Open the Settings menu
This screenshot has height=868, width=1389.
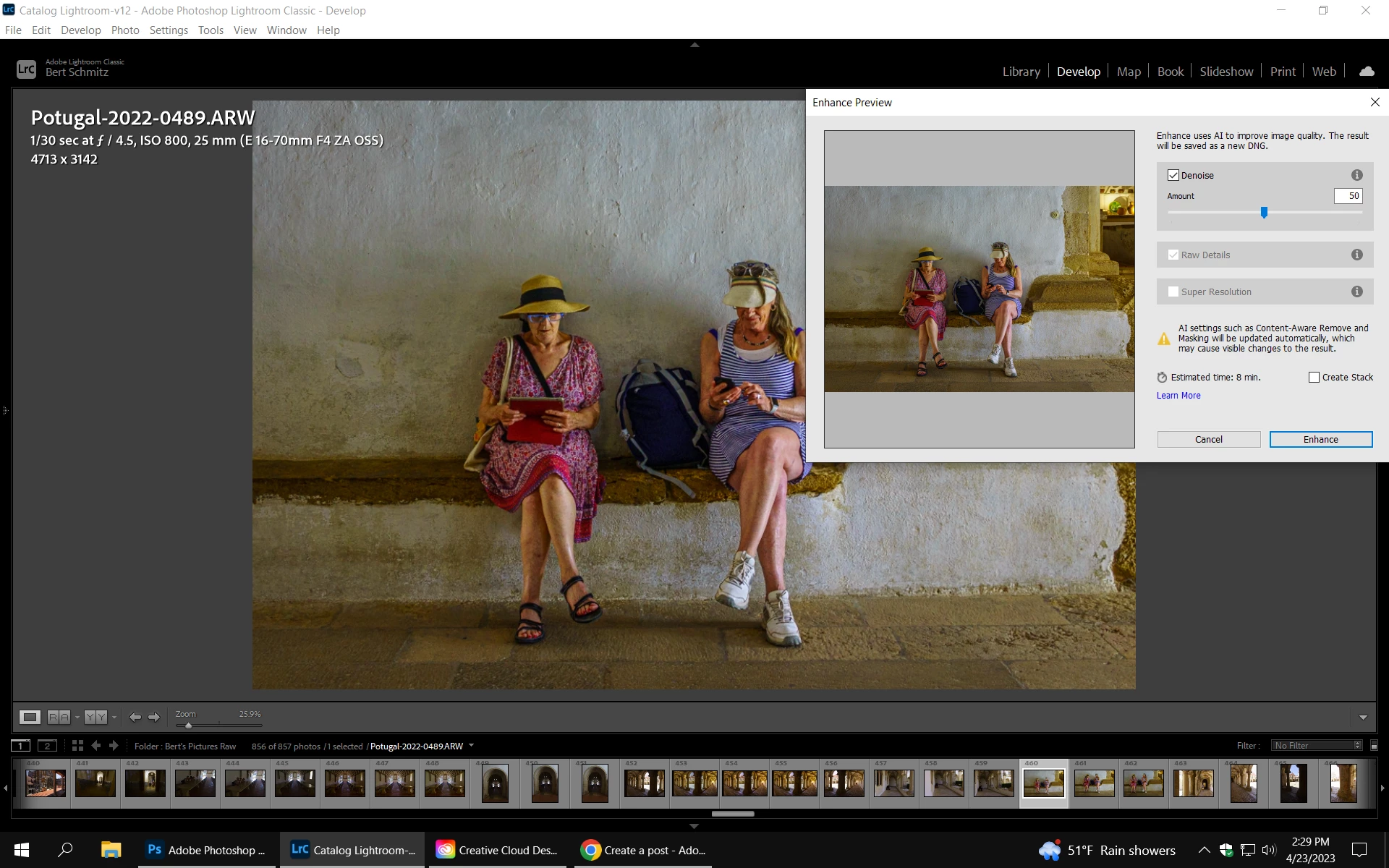click(168, 30)
